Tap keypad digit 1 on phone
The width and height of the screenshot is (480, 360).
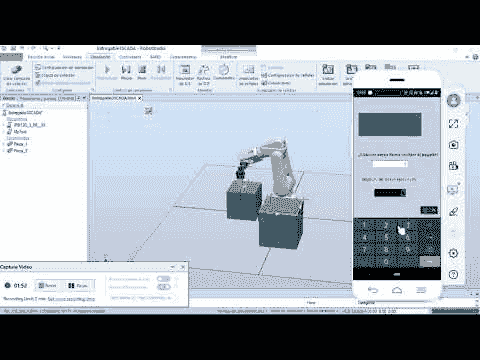364,226
